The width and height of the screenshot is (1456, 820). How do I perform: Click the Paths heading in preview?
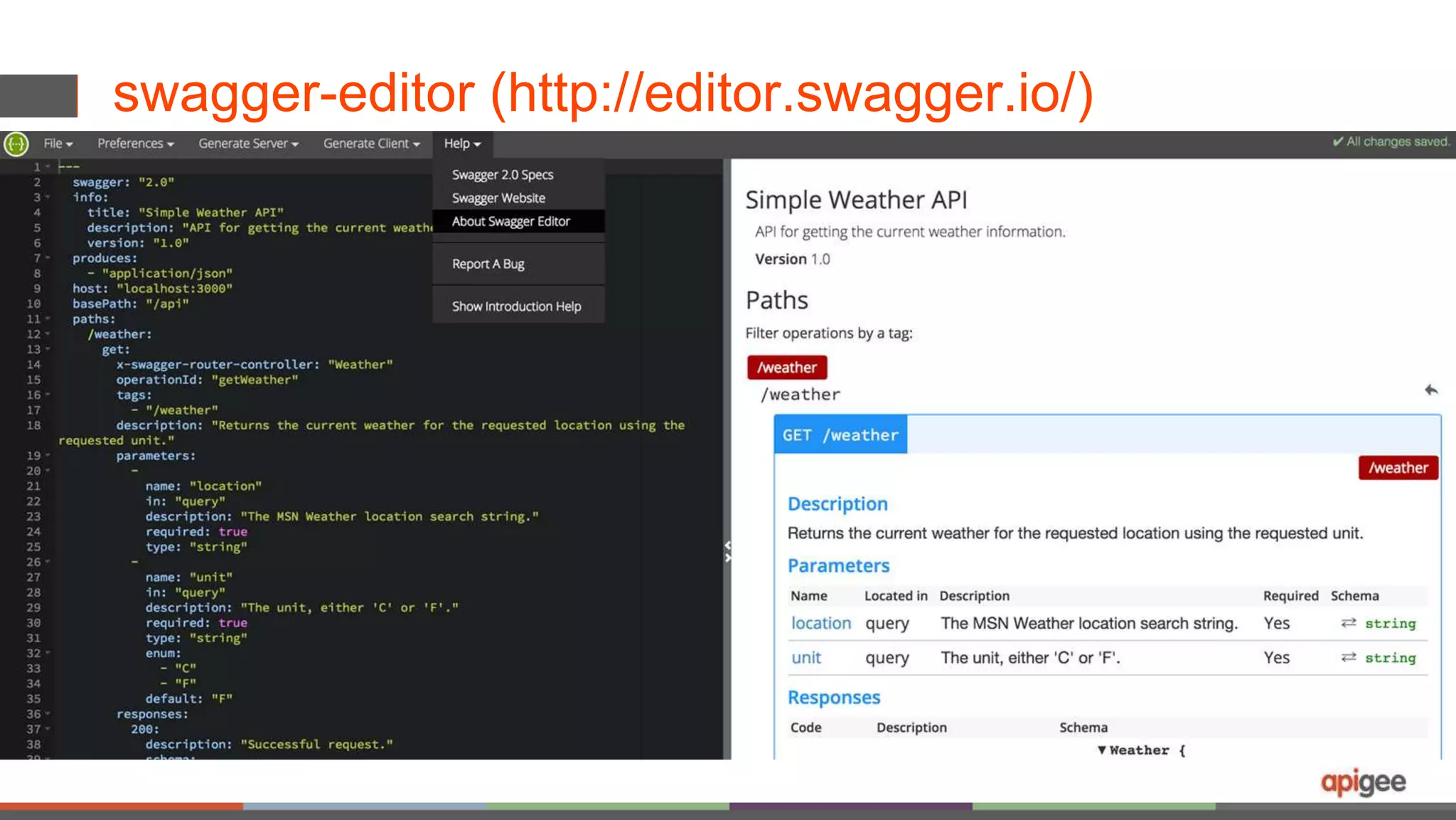(776, 300)
